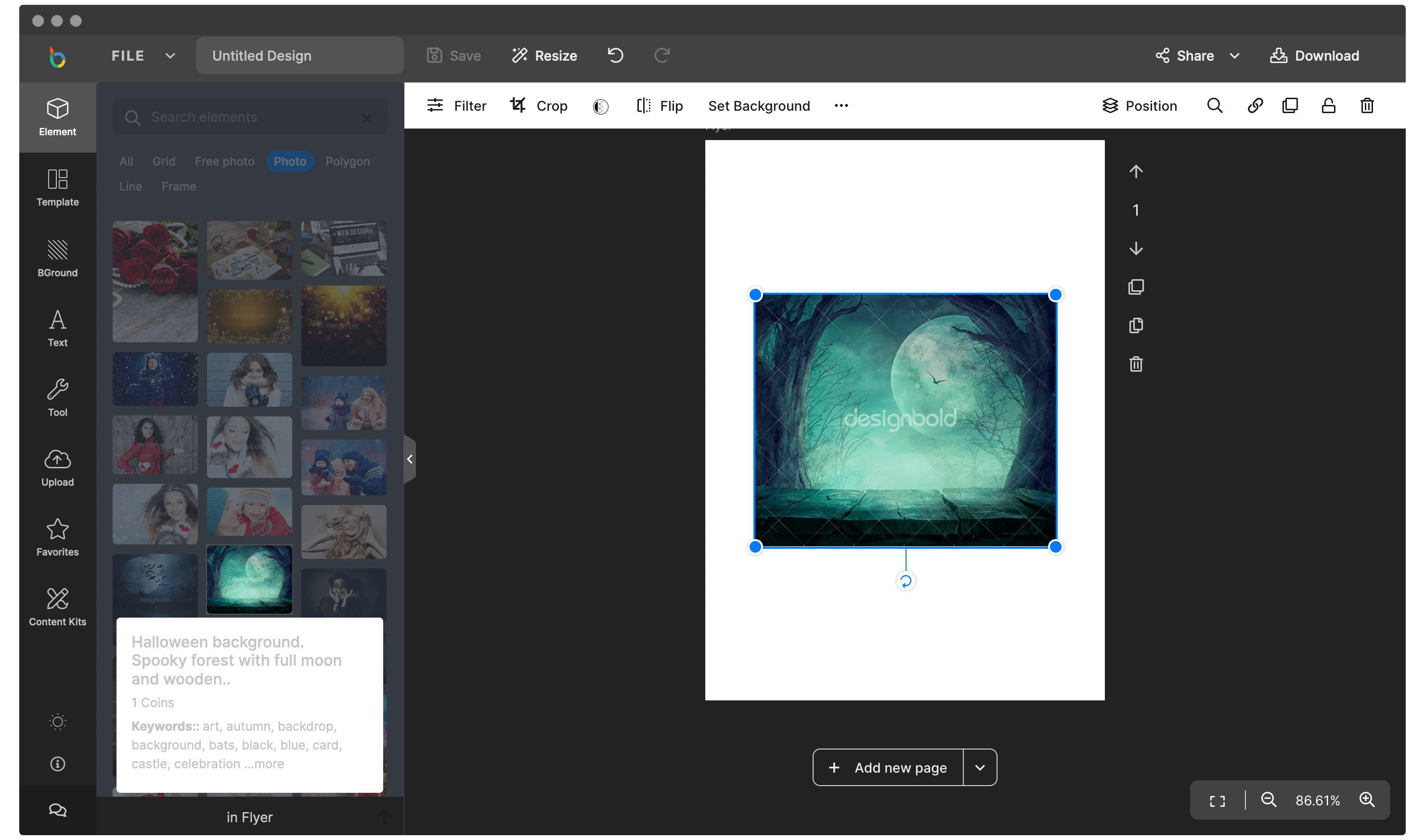The height and width of the screenshot is (840, 1425).
Task: Open the Position menu
Action: (x=1139, y=106)
